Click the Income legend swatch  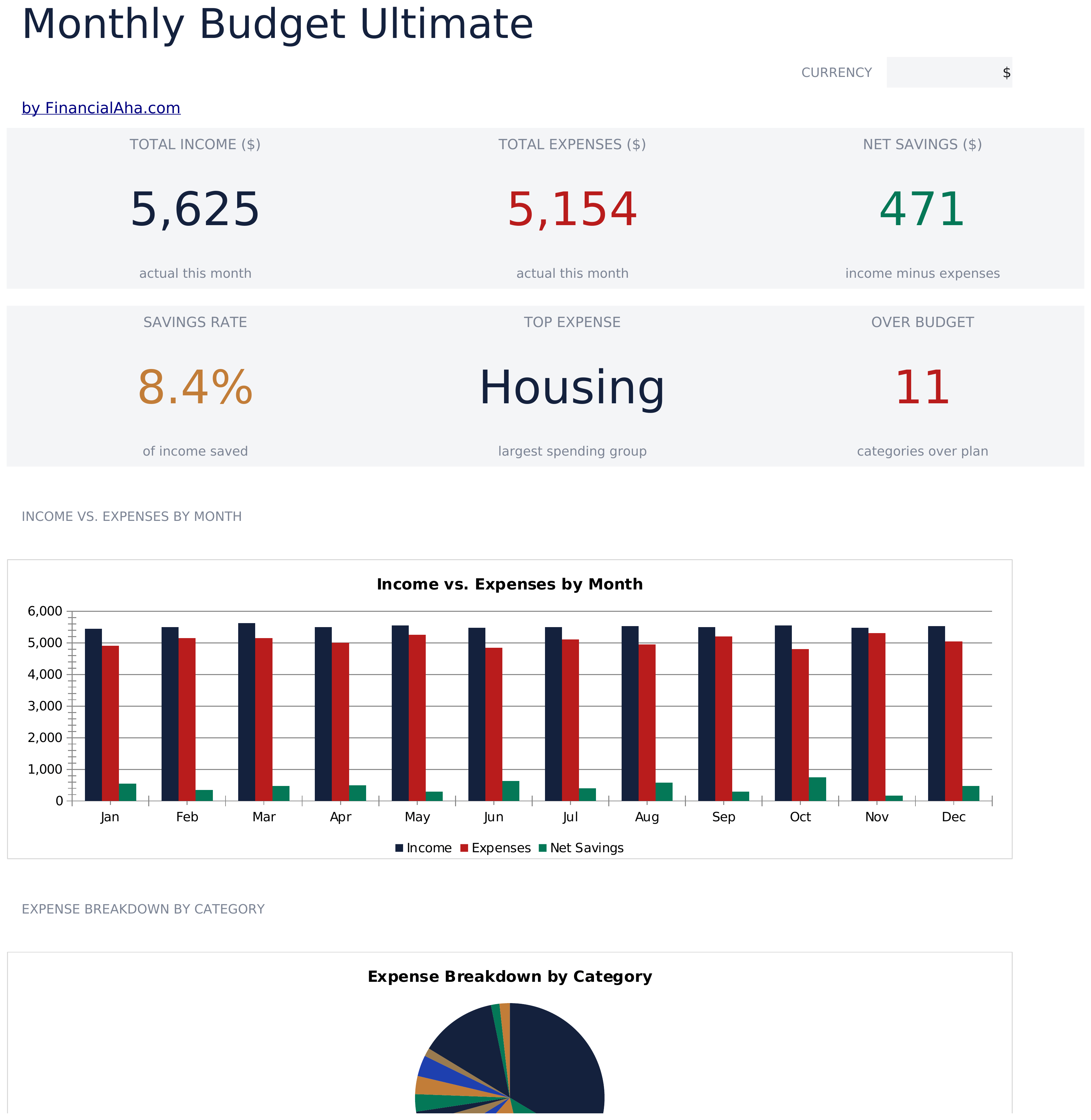pyautogui.click(x=399, y=848)
